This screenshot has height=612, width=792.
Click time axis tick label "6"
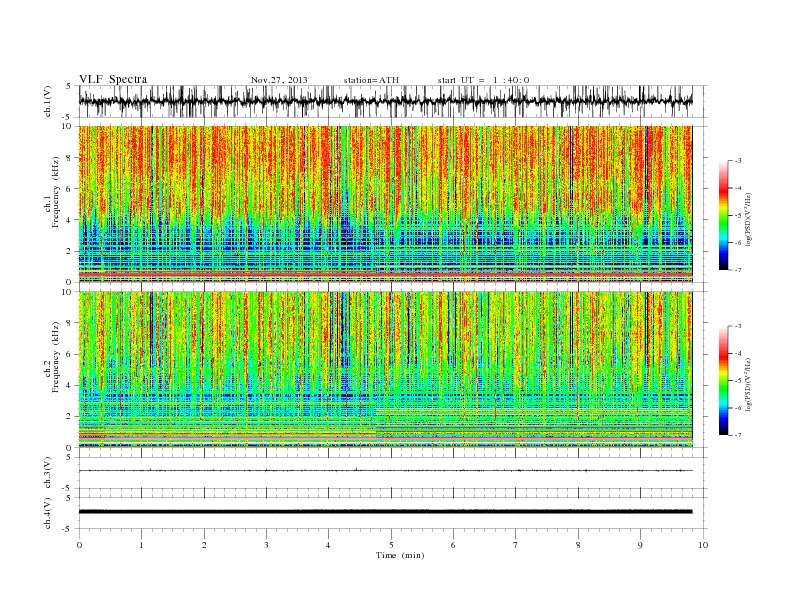[x=453, y=545]
